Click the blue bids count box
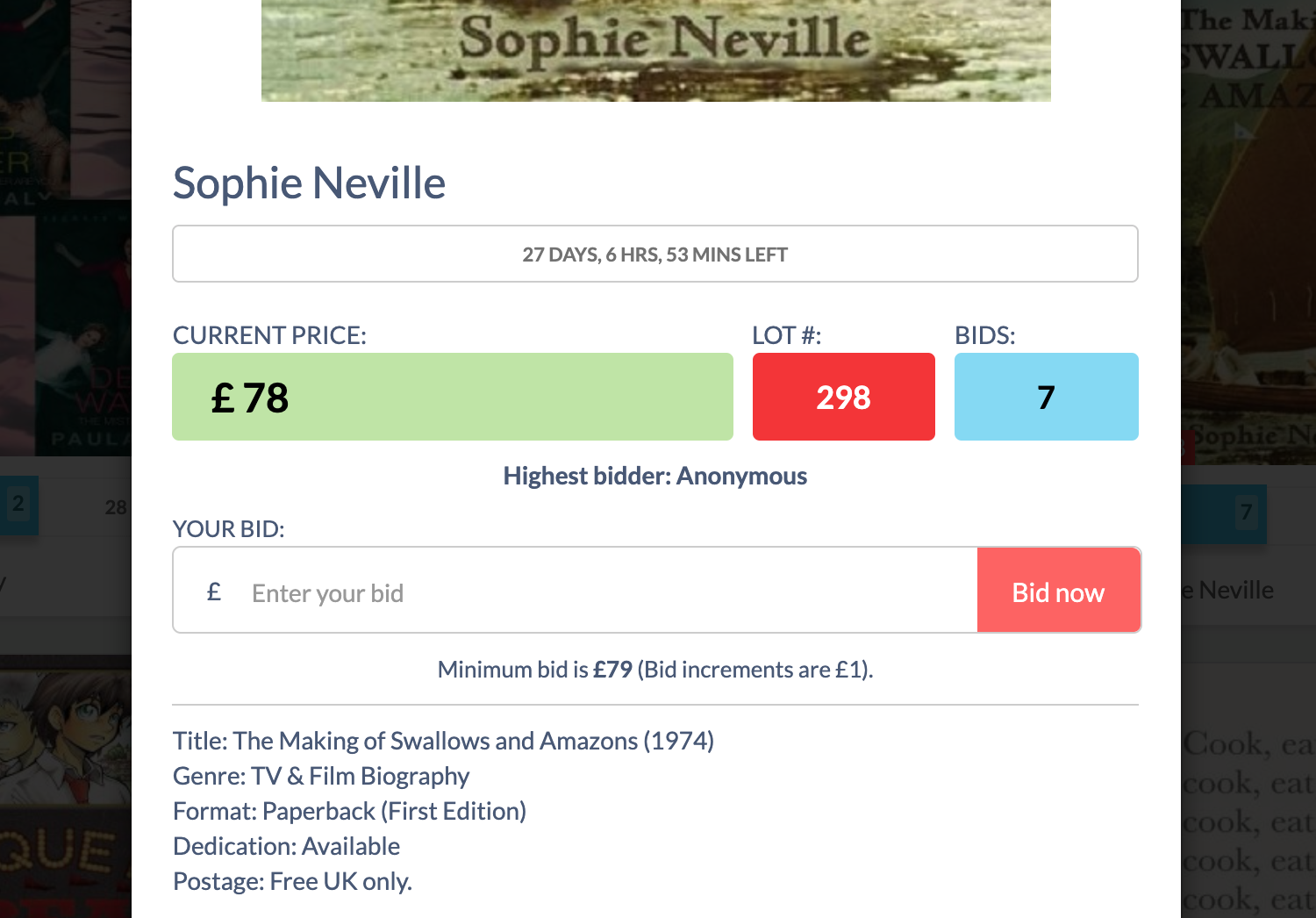1316x918 pixels. click(1046, 397)
